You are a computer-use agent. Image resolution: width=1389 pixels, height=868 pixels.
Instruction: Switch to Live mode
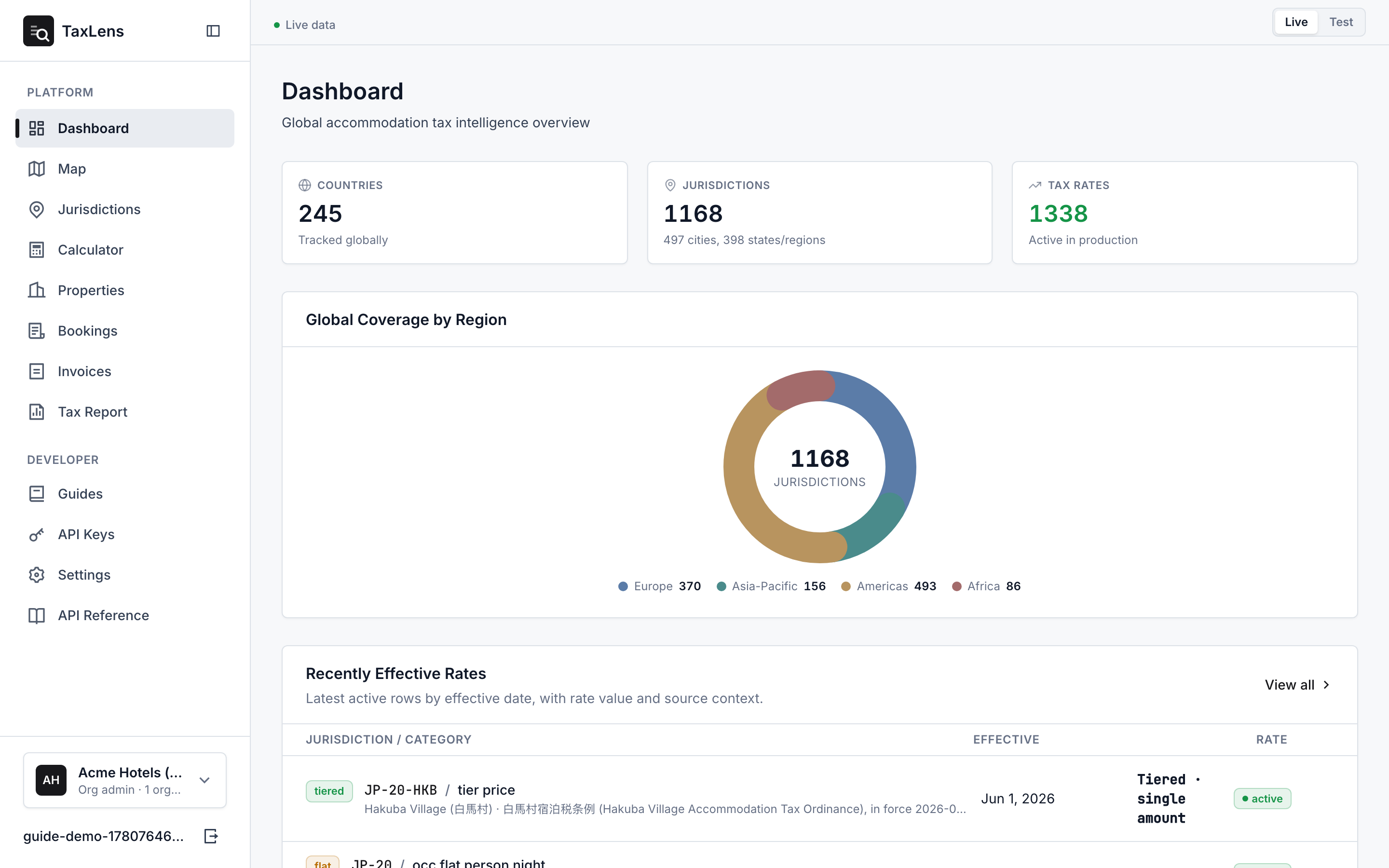click(x=1296, y=22)
